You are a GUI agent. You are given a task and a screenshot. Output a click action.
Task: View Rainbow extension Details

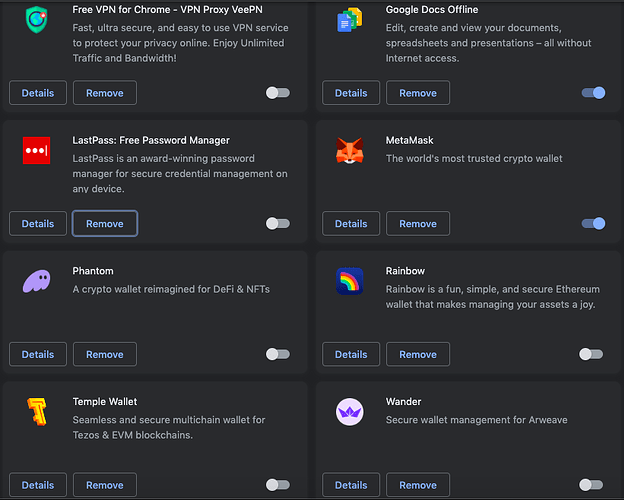(x=351, y=354)
